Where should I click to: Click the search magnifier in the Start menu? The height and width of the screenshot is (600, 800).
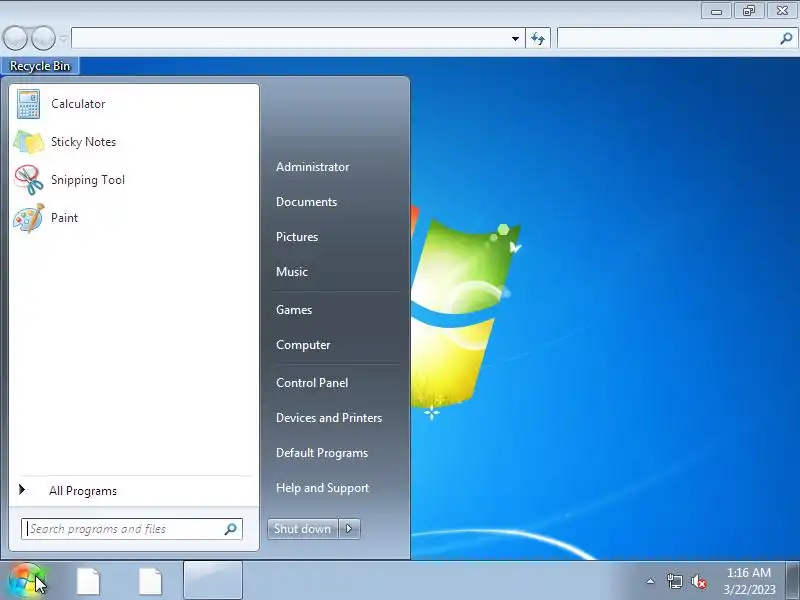231,529
